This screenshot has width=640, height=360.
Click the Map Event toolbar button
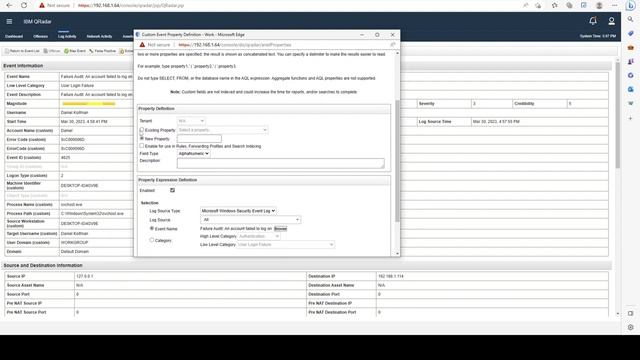click(x=75, y=51)
